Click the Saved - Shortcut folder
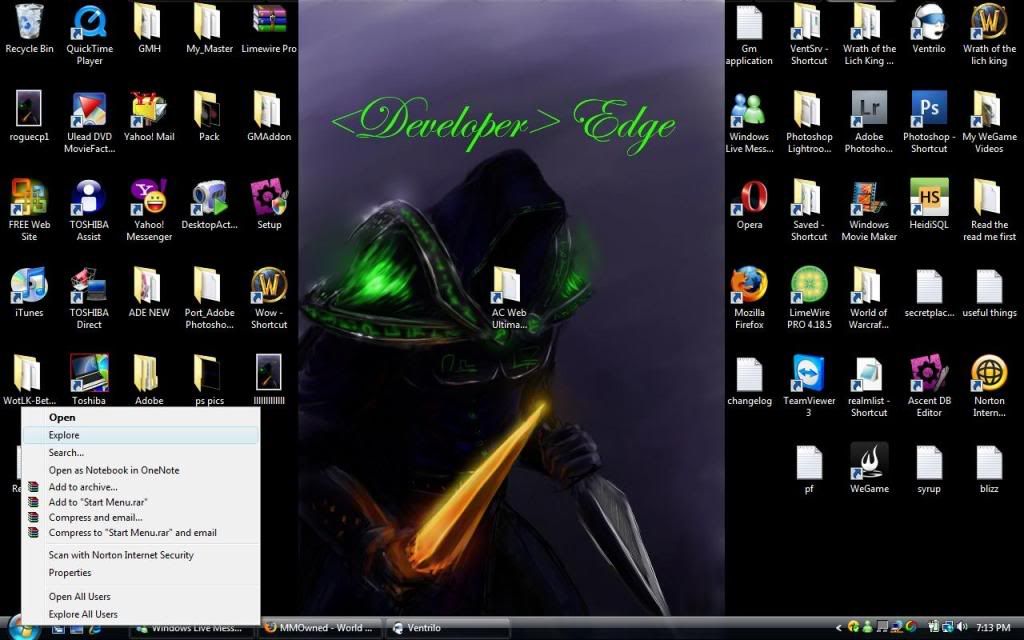The height and width of the screenshot is (640, 1024). [x=809, y=197]
